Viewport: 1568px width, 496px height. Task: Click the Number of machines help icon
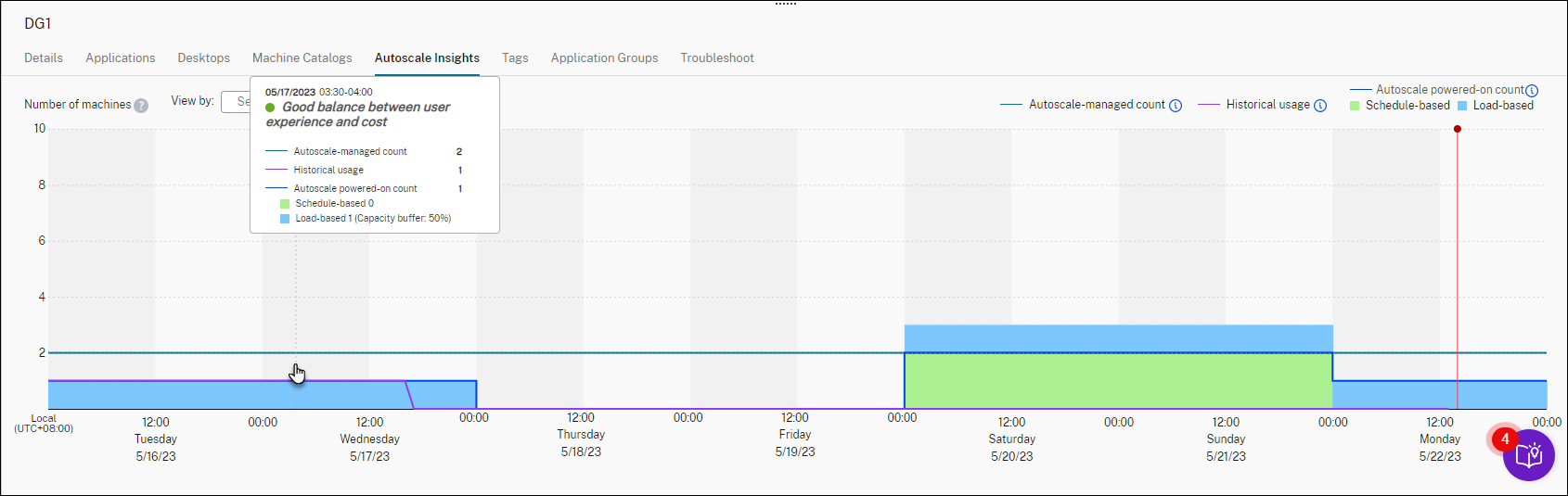pos(141,106)
